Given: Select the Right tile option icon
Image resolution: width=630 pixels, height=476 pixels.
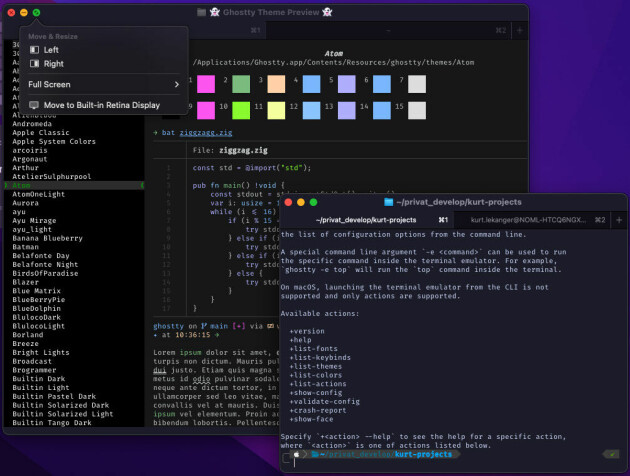Looking at the screenshot, I should (34, 63).
